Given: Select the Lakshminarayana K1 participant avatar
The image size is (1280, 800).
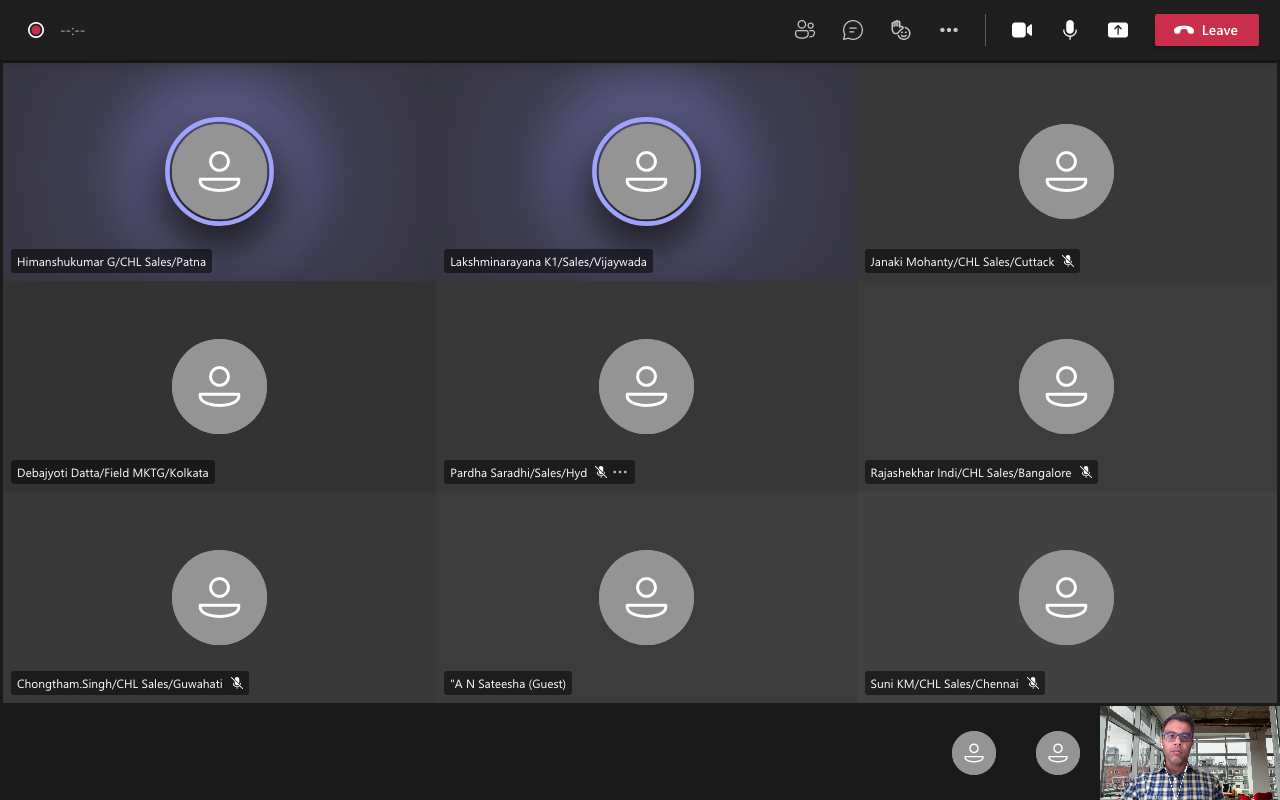Looking at the screenshot, I should point(646,171).
